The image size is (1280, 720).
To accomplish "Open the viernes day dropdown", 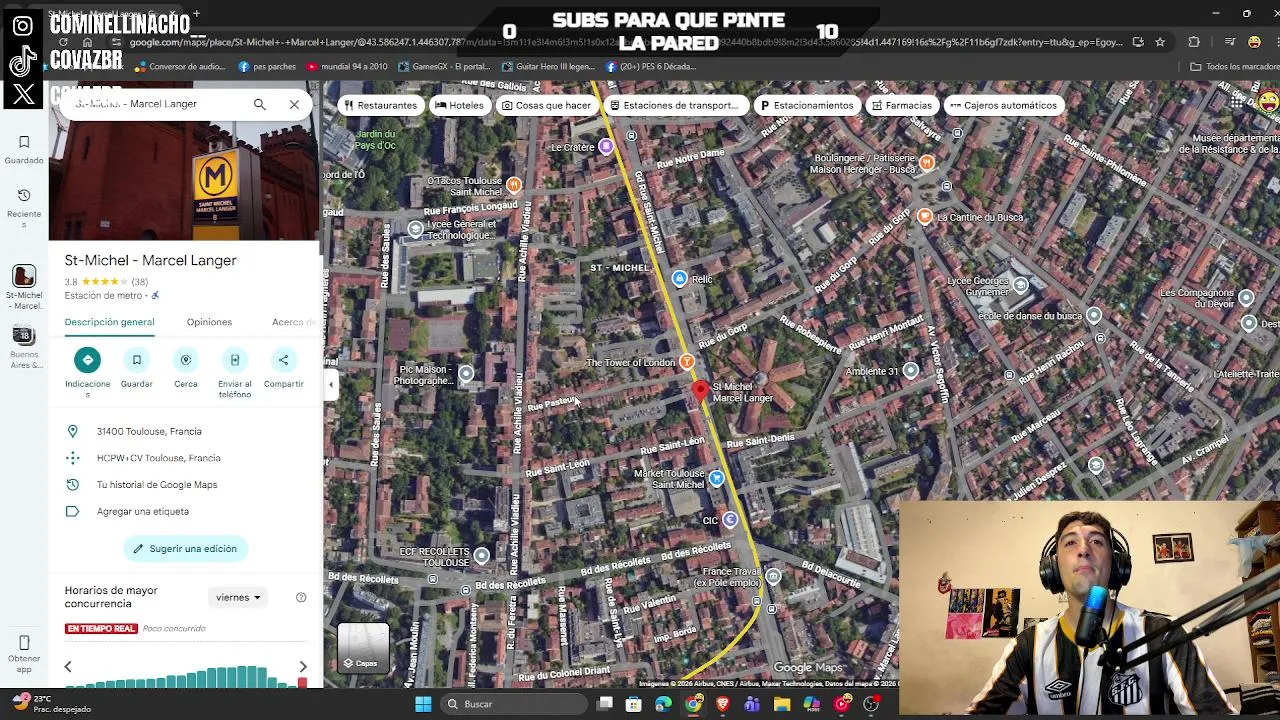I will [238, 598].
